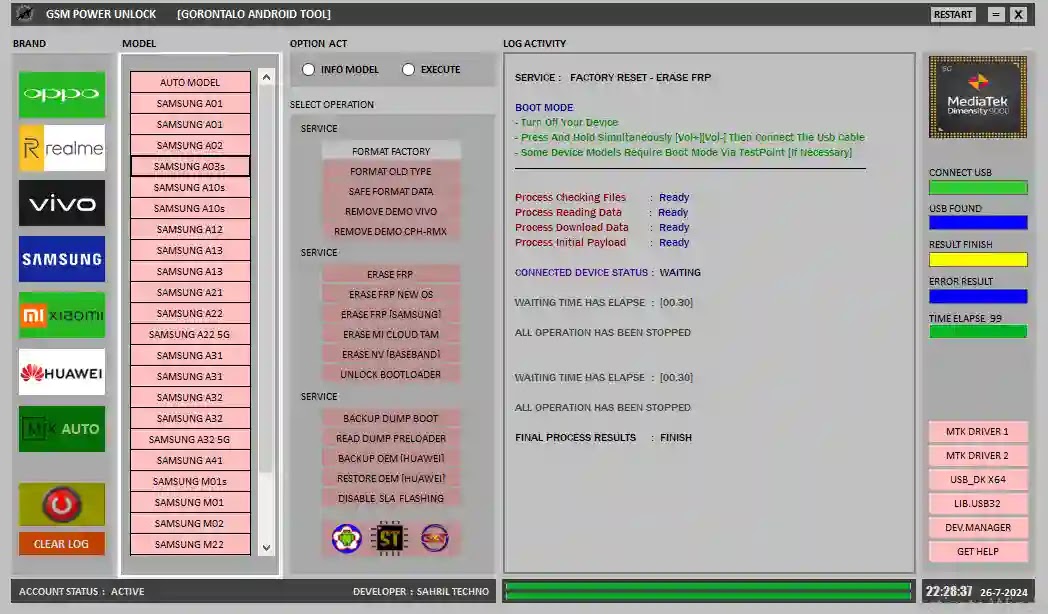Select SAMSUNG M01s model
1048x614 pixels.
[x=190, y=481]
